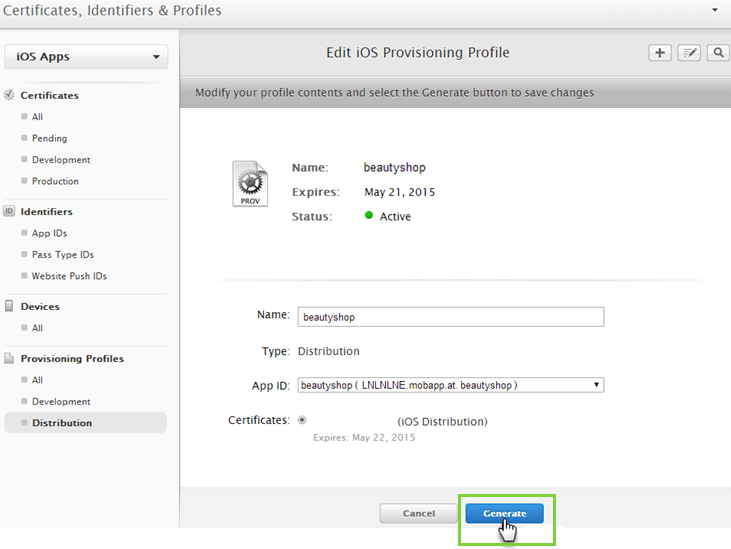Click the edit pencil icon
Screen dimensions: 731x549
[688, 53]
